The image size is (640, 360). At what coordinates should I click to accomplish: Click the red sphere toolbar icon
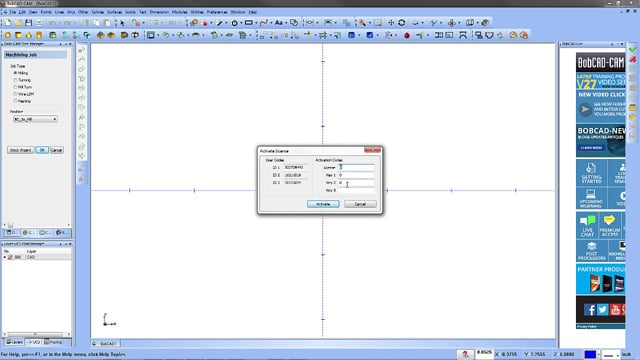tap(407, 36)
